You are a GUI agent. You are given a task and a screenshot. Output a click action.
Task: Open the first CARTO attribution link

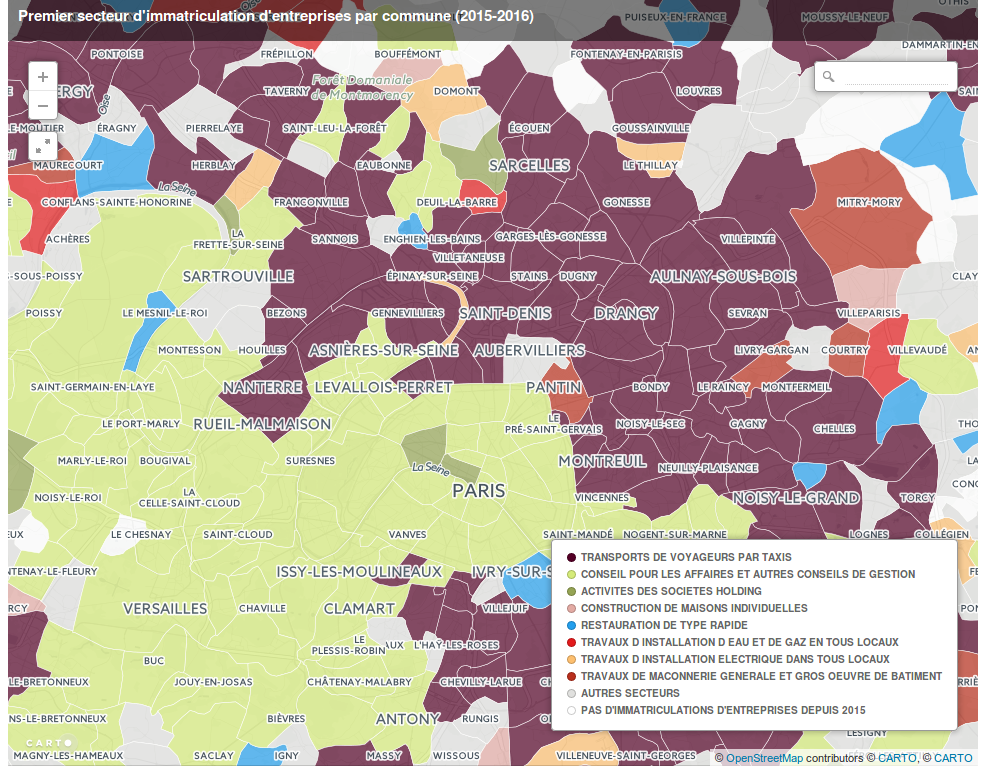[897, 758]
